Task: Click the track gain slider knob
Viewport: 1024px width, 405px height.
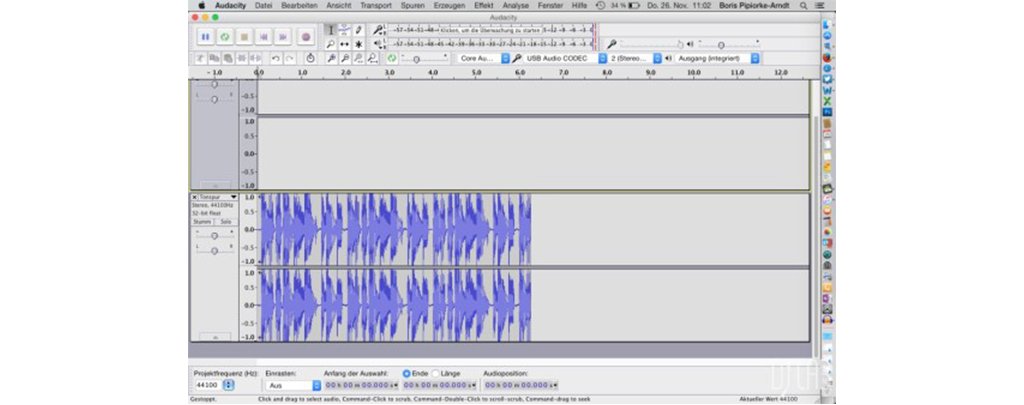Action: click(x=214, y=235)
